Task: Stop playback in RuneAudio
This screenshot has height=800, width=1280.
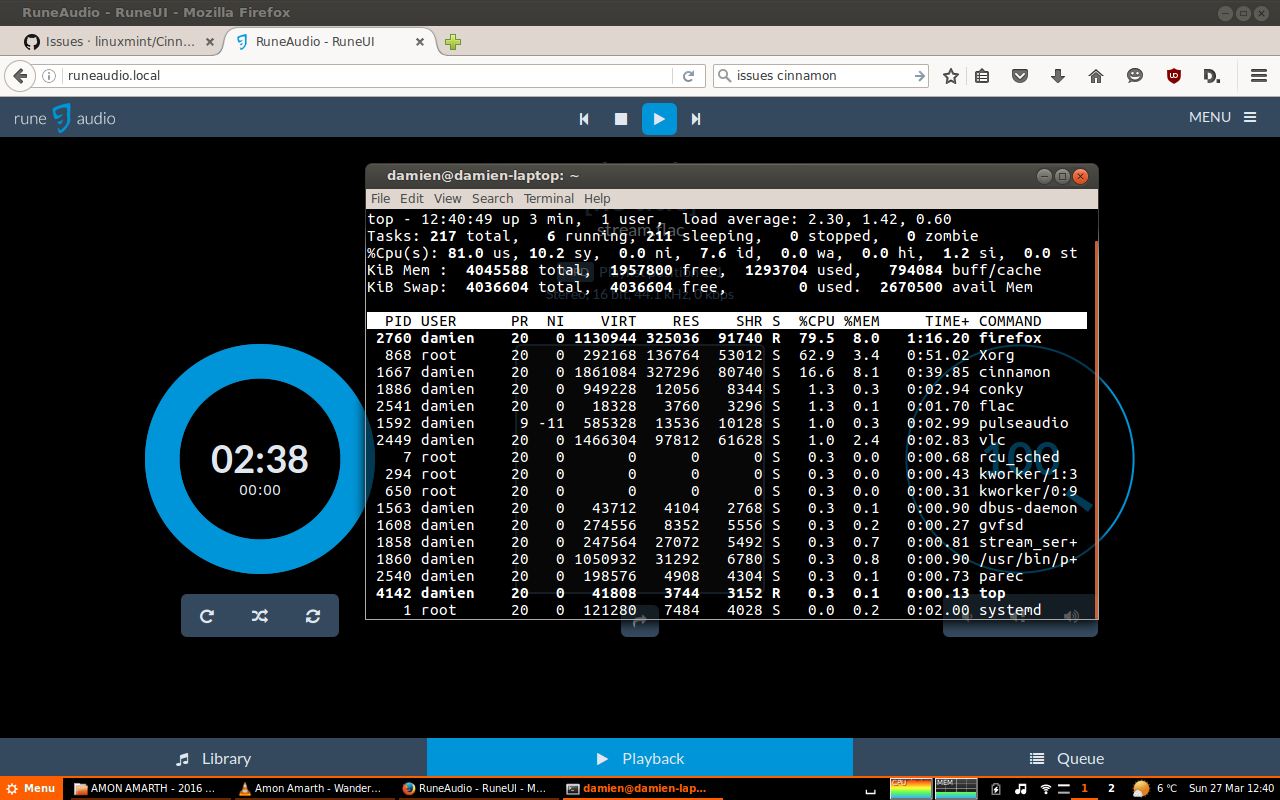Action: tap(621, 119)
